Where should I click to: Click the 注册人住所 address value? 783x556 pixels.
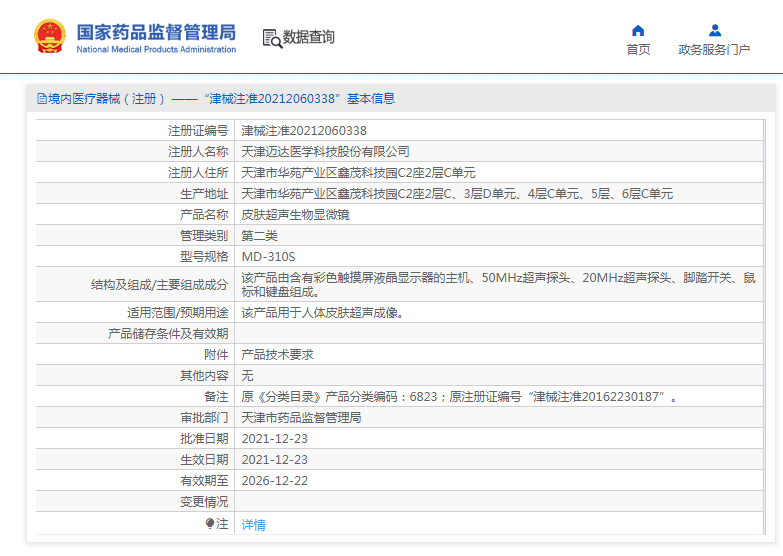click(x=359, y=173)
